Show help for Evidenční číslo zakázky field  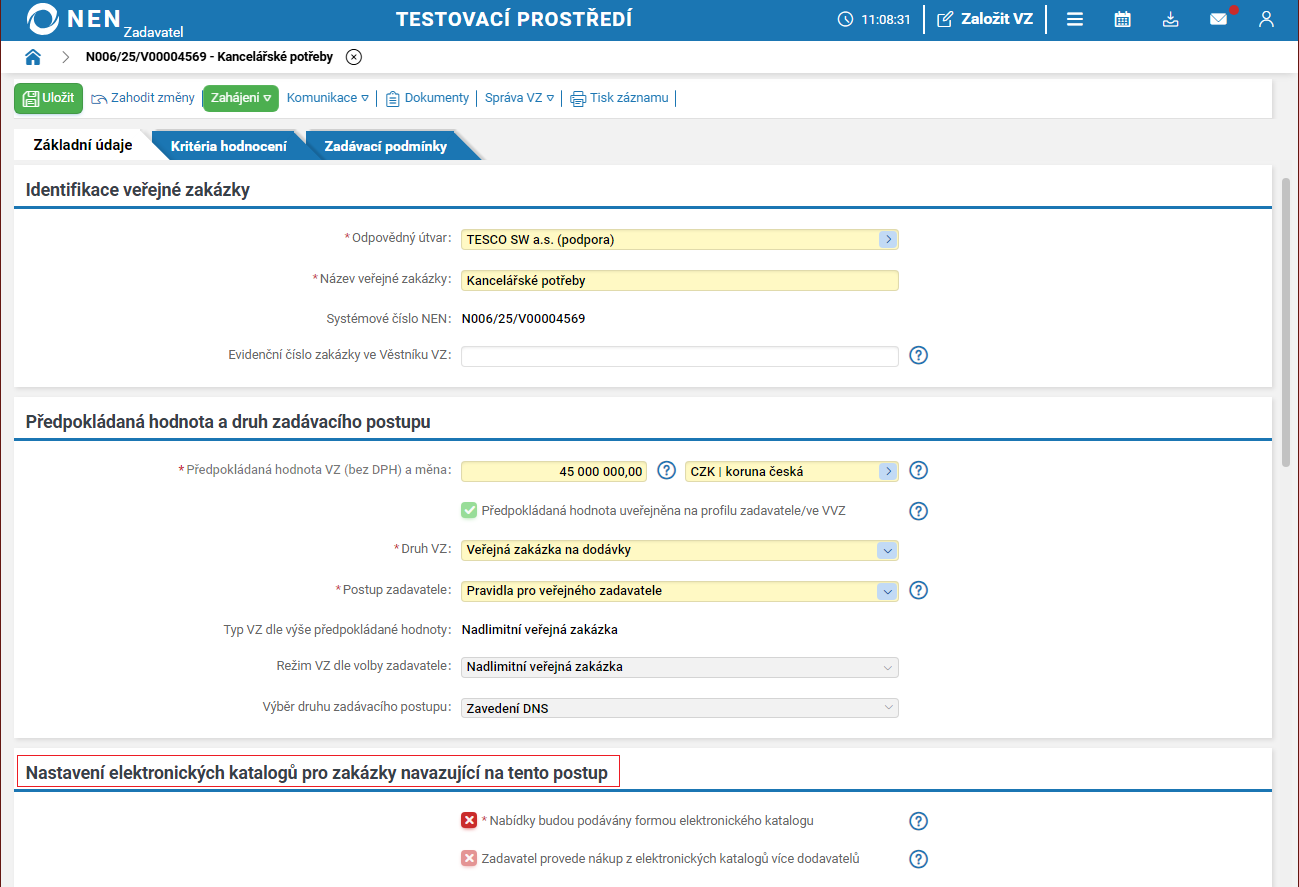918,355
